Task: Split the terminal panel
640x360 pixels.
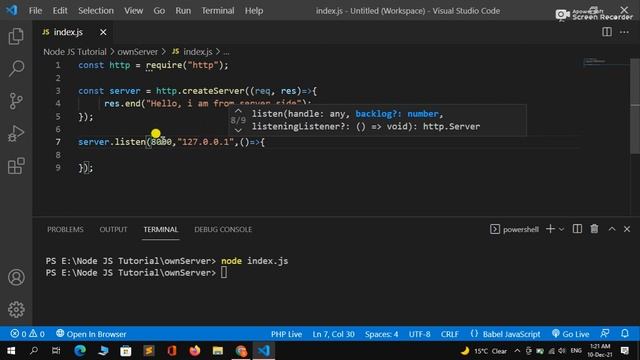Action: tap(577, 229)
